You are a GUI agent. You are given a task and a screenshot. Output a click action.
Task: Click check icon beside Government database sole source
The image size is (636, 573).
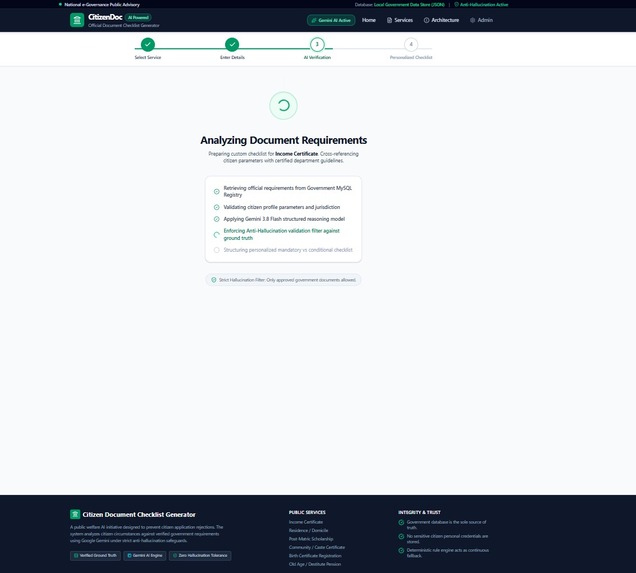tap(401, 522)
